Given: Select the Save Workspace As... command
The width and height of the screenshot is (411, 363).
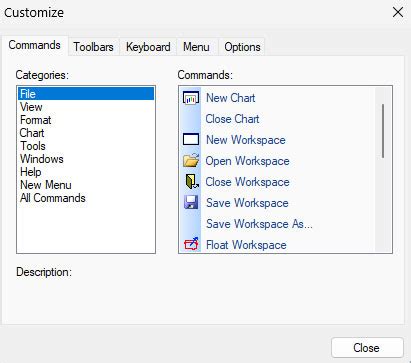Looking at the screenshot, I should [x=259, y=224].
